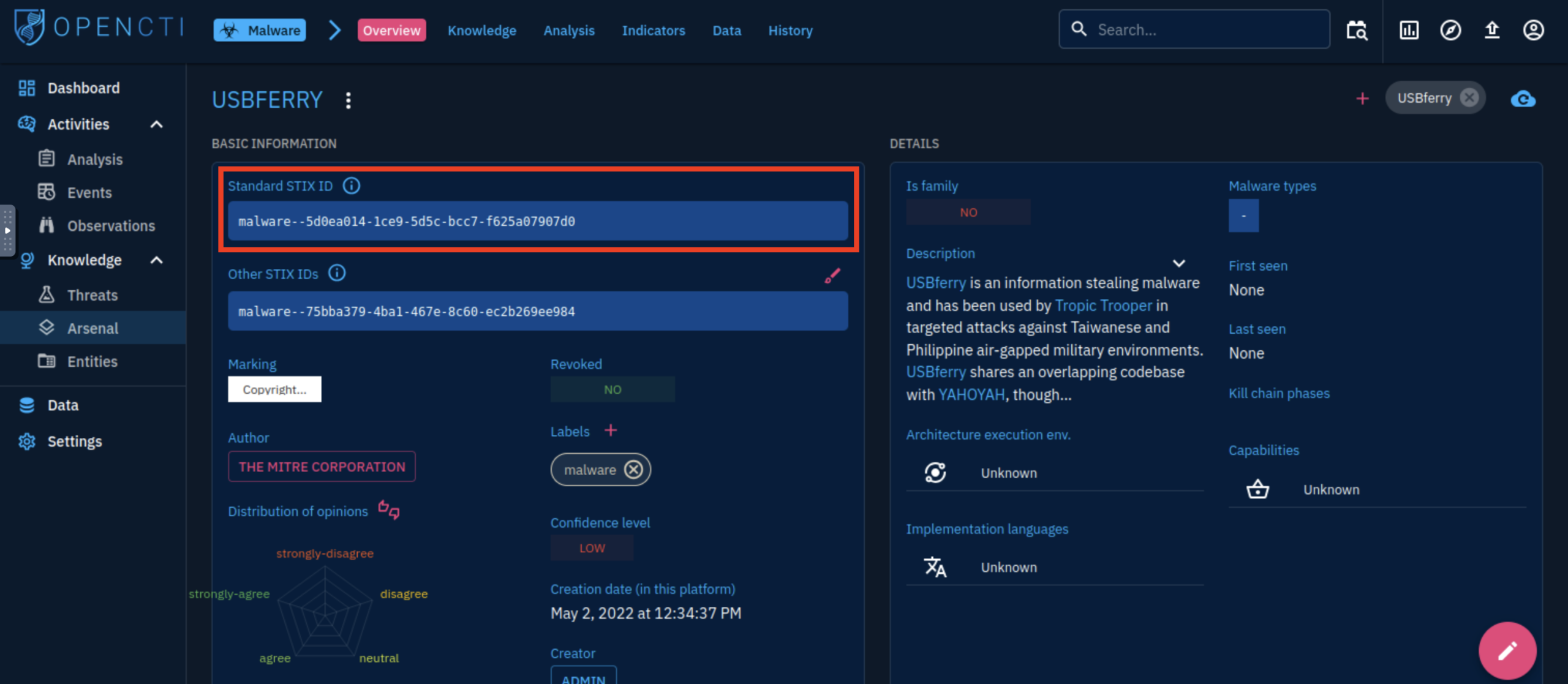Click the architecture execution env icon
The height and width of the screenshot is (684, 1568).
[x=935, y=473]
